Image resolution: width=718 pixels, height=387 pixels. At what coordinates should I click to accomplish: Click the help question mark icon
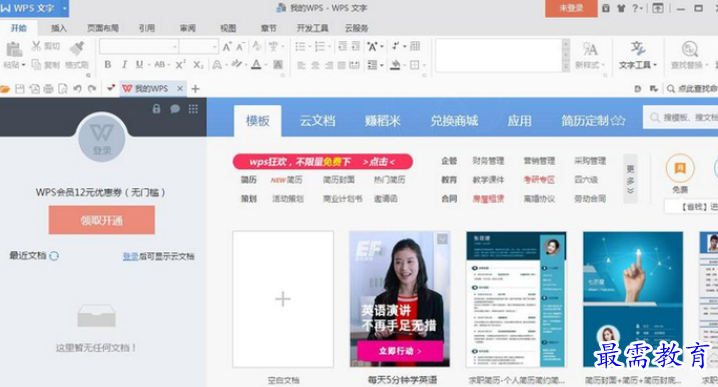tap(635, 8)
